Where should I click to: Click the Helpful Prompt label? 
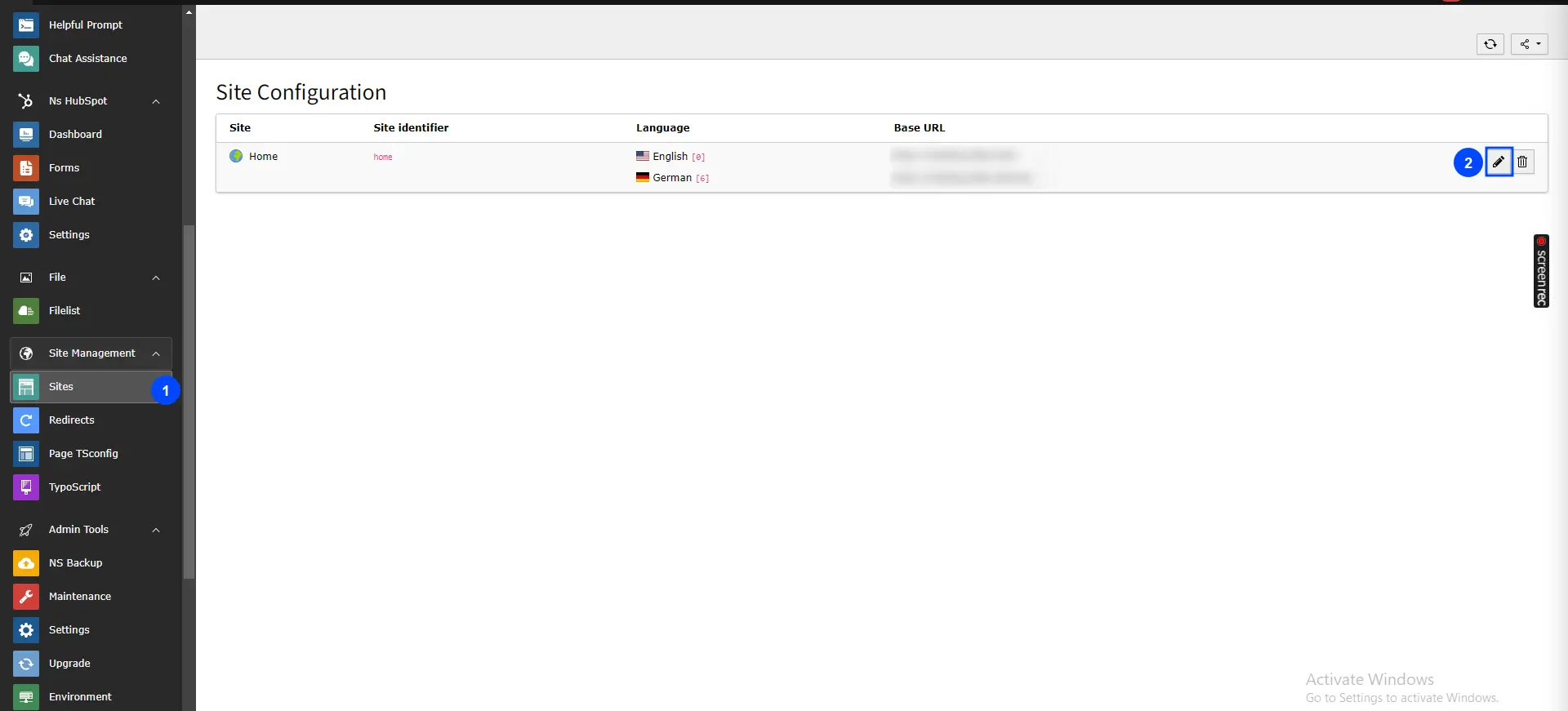[86, 25]
